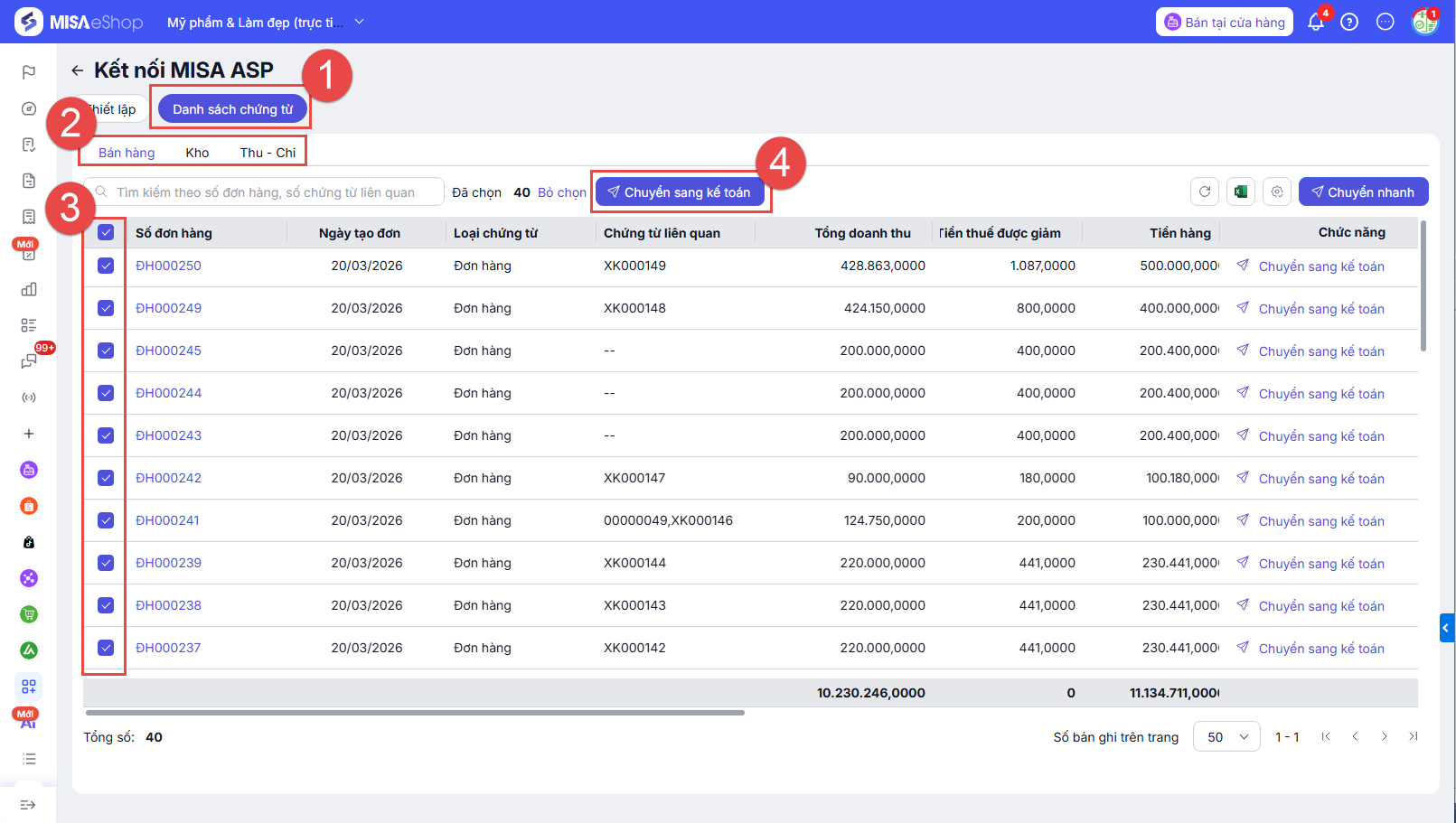
Task: Click the Chuyển sang kế toán button above the table
Action: coord(680,192)
